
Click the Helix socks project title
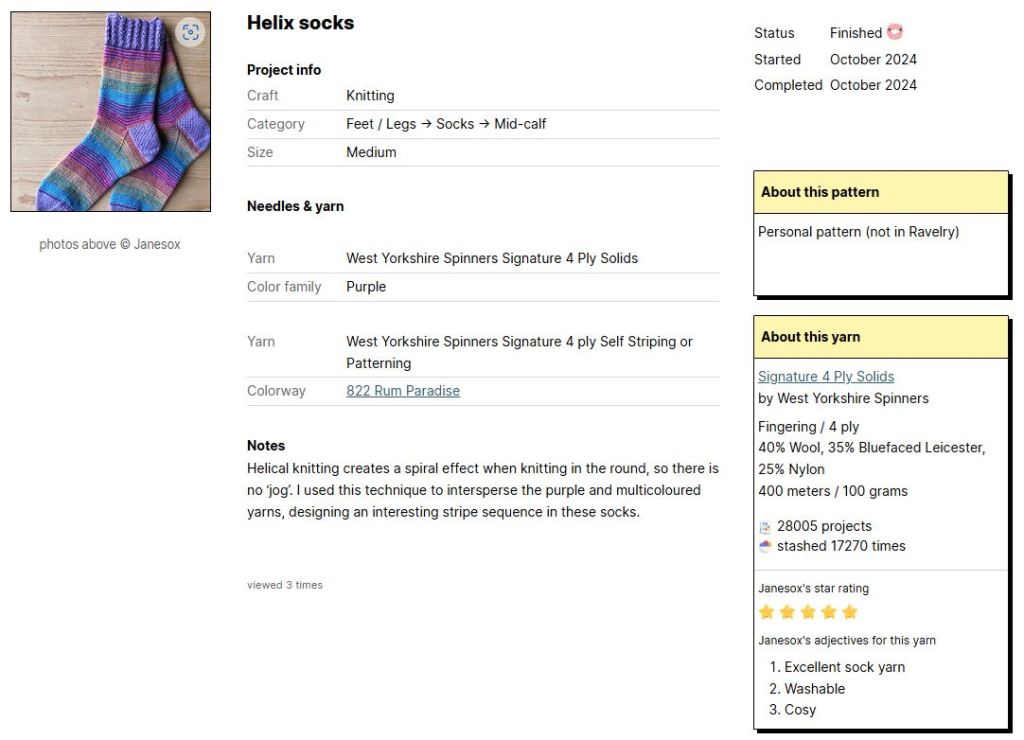300,23
